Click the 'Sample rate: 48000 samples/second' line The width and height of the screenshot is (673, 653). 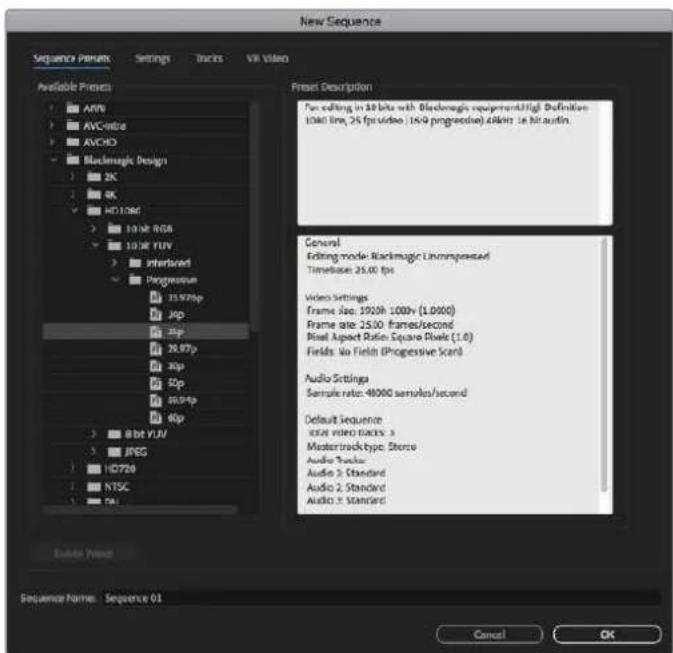387,393
